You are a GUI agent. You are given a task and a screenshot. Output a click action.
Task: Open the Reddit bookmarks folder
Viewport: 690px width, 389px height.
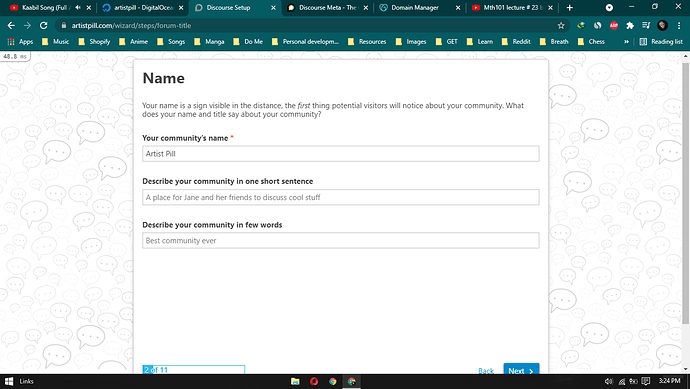coord(516,41)
